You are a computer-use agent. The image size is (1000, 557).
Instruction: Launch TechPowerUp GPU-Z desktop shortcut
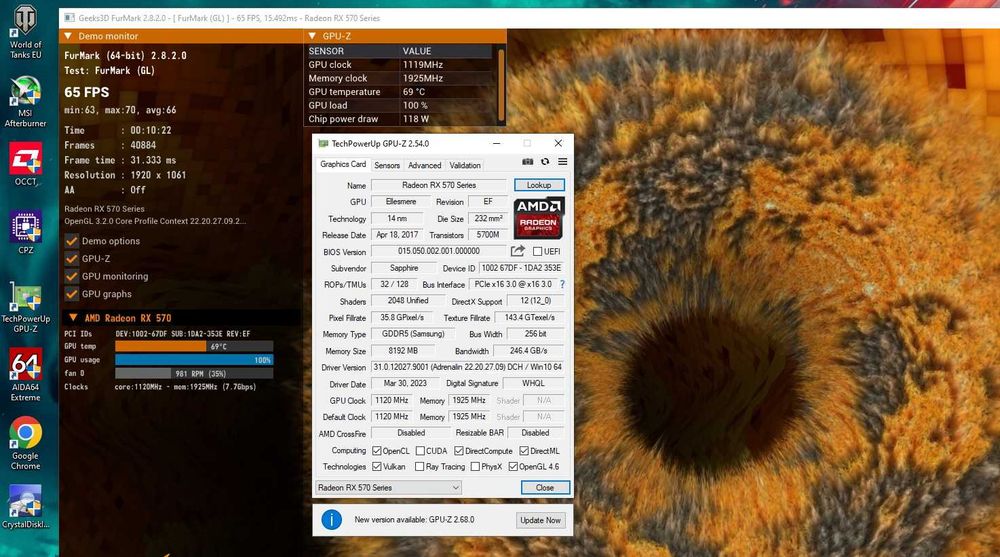(26, 309)
